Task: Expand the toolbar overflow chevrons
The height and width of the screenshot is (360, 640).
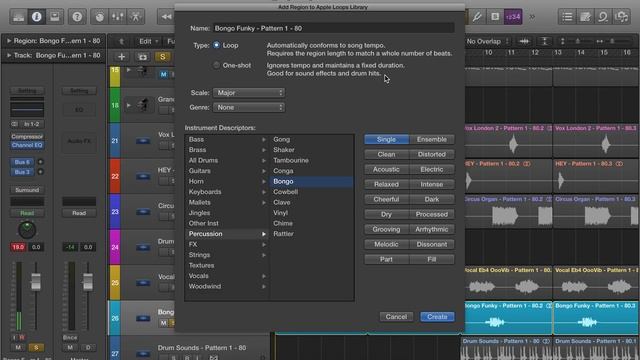Action: tap(532, 17)
